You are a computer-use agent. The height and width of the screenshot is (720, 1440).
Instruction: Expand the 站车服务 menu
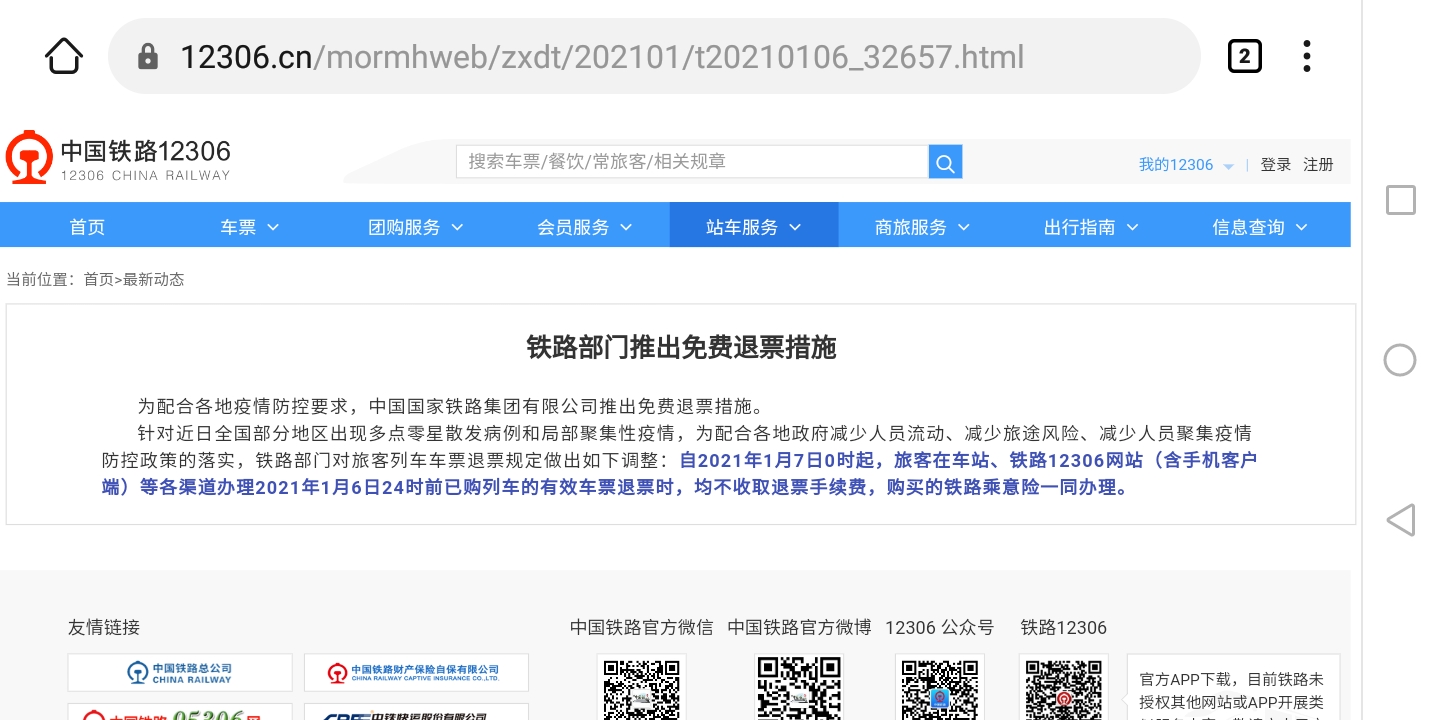coord(754,227)
